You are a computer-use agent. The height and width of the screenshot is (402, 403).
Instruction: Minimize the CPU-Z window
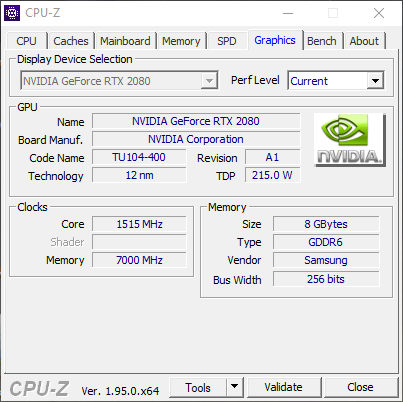288,13
